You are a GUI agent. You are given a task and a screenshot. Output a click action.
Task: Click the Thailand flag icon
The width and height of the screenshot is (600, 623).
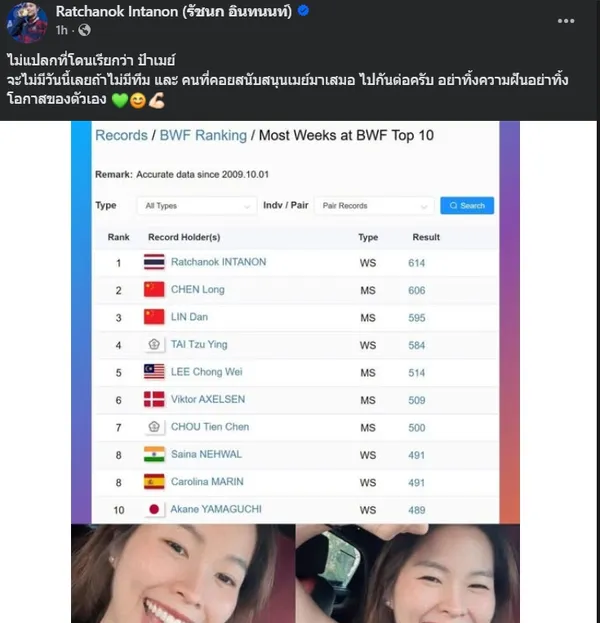(154, 262)
